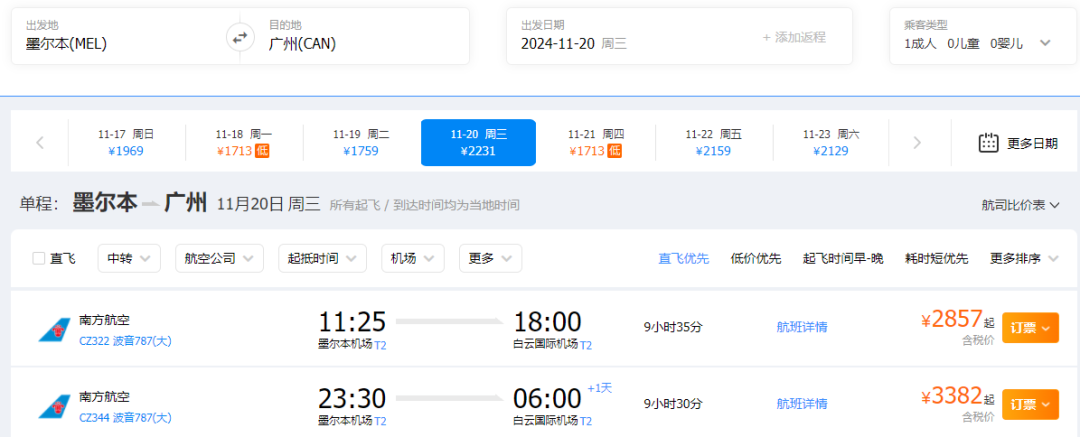Click the low price tag on 11-18

pyautogui.click(x=262, y=151)
